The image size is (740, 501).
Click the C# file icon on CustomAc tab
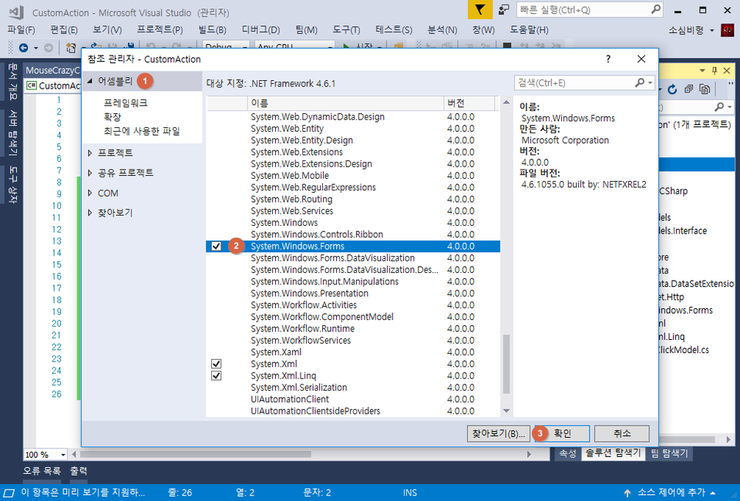coord(32,85)
